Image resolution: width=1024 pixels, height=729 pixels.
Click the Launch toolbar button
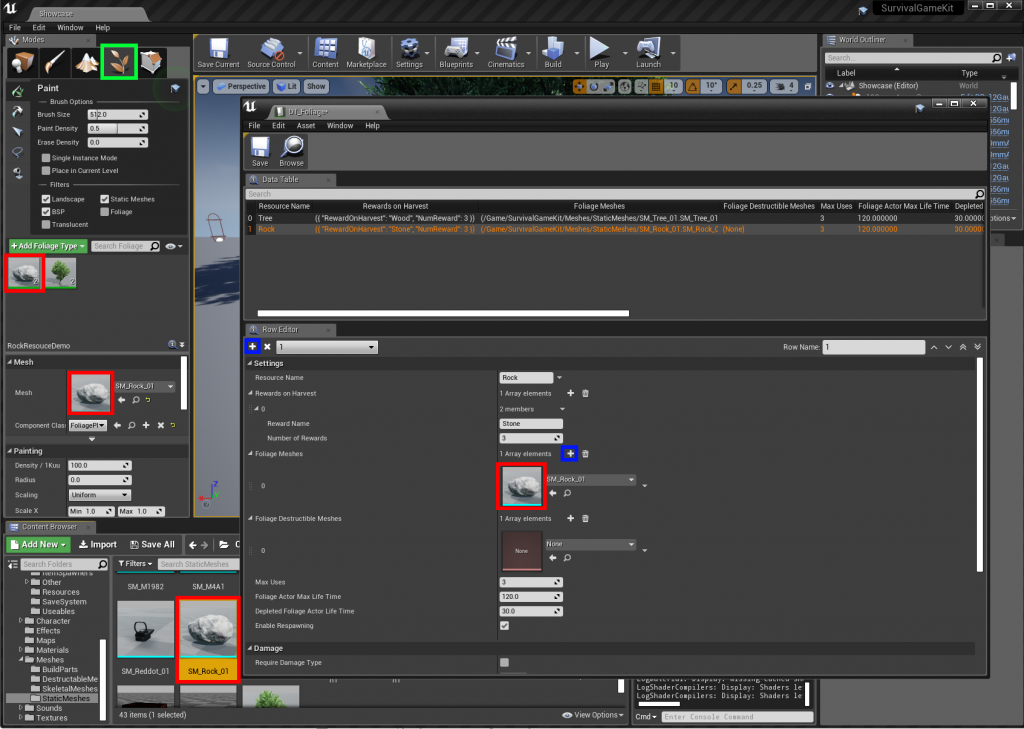[x=648, y=54]
